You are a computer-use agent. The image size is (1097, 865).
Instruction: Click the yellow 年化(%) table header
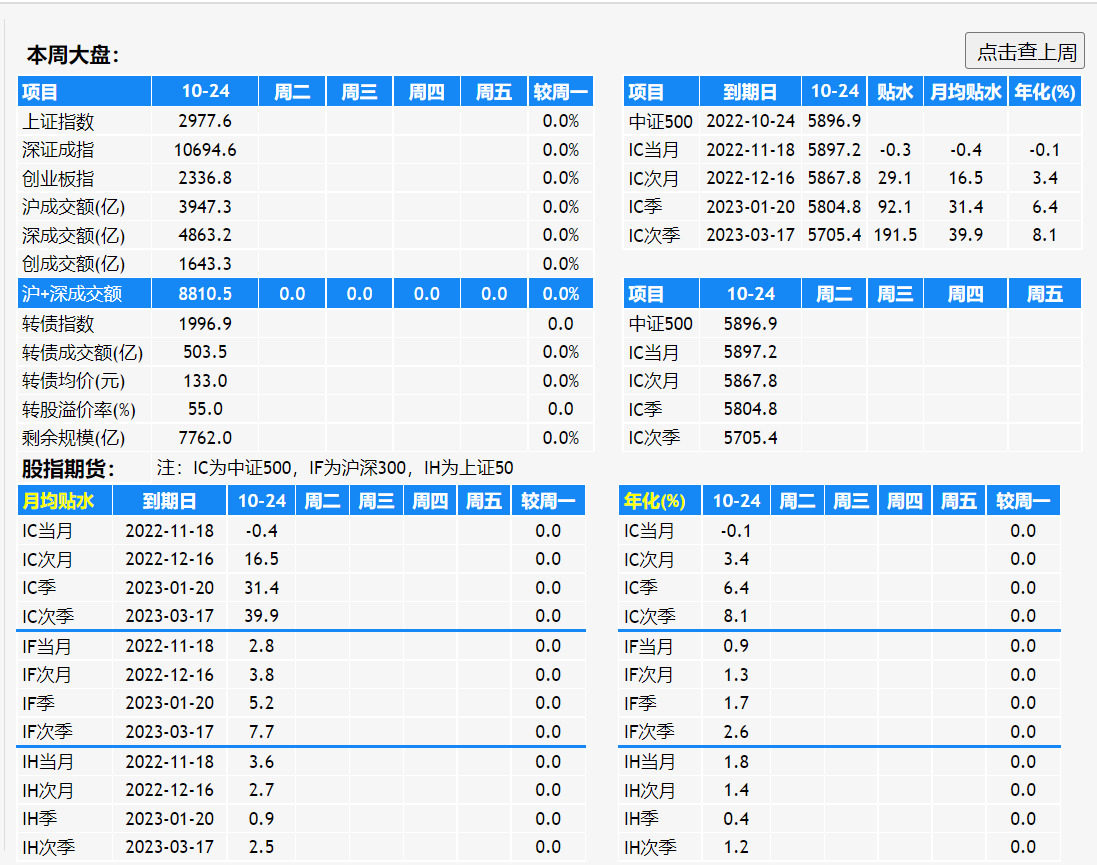click(654, 501)
